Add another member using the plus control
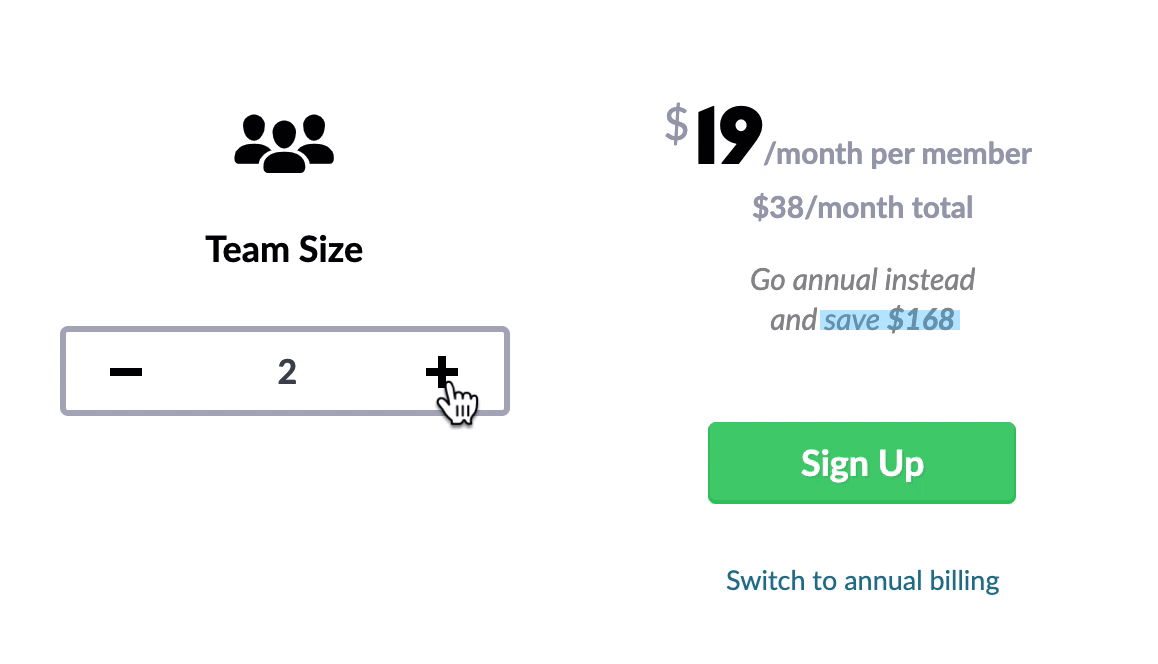Viewport: 1158px width, 664px height. tap(441, 371)
